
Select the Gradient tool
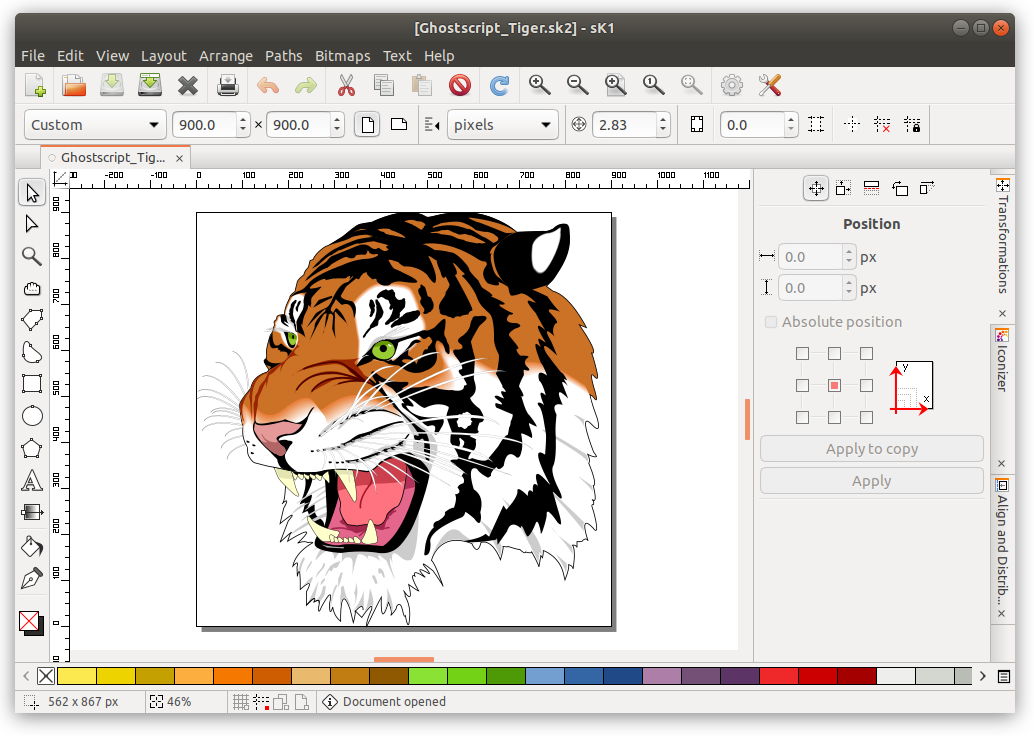coord(32,512)
